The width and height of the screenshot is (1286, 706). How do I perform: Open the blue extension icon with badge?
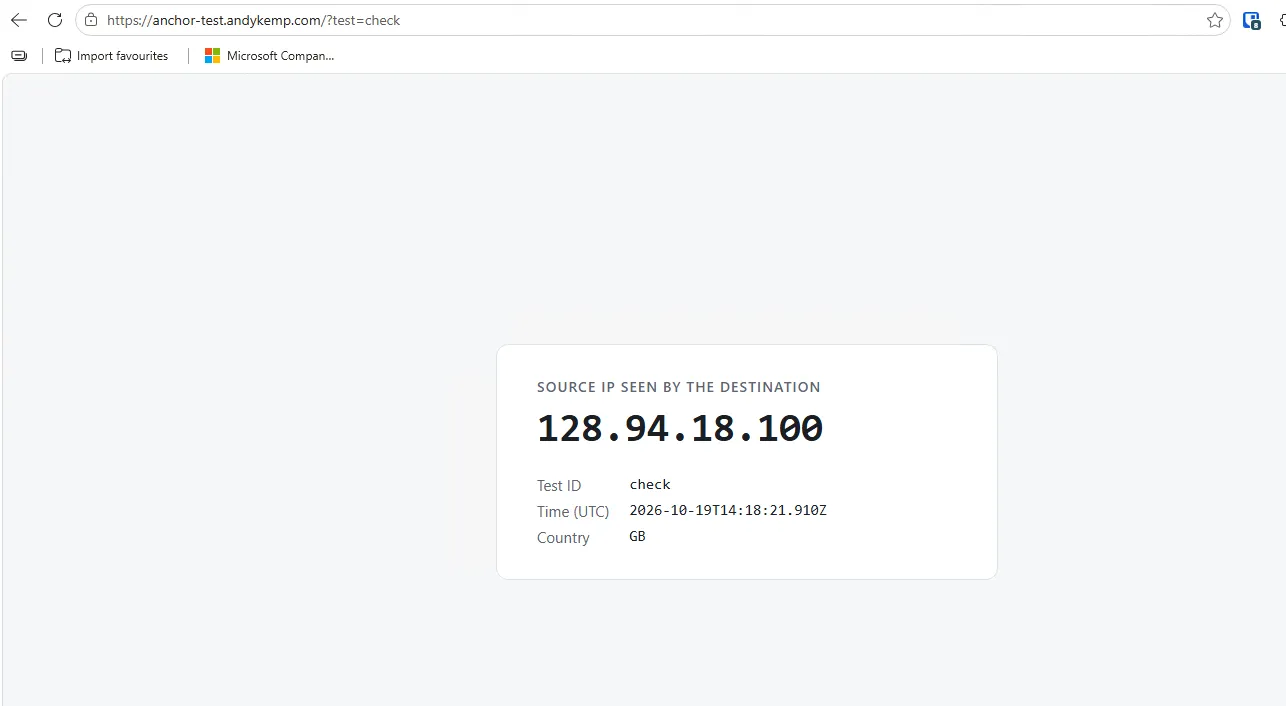click(1251, 20)
